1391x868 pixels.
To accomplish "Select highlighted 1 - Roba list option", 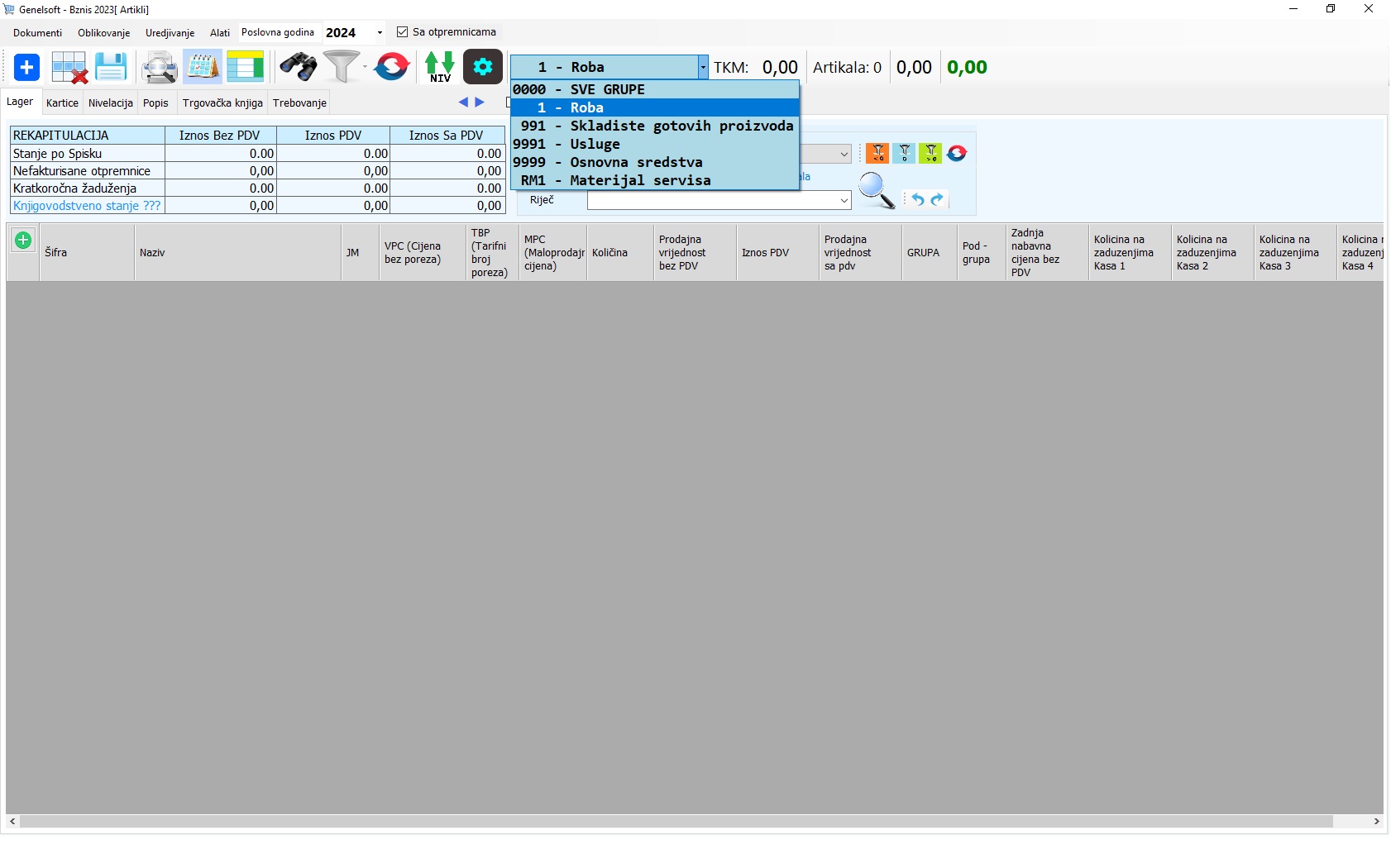I will point(655,107).
